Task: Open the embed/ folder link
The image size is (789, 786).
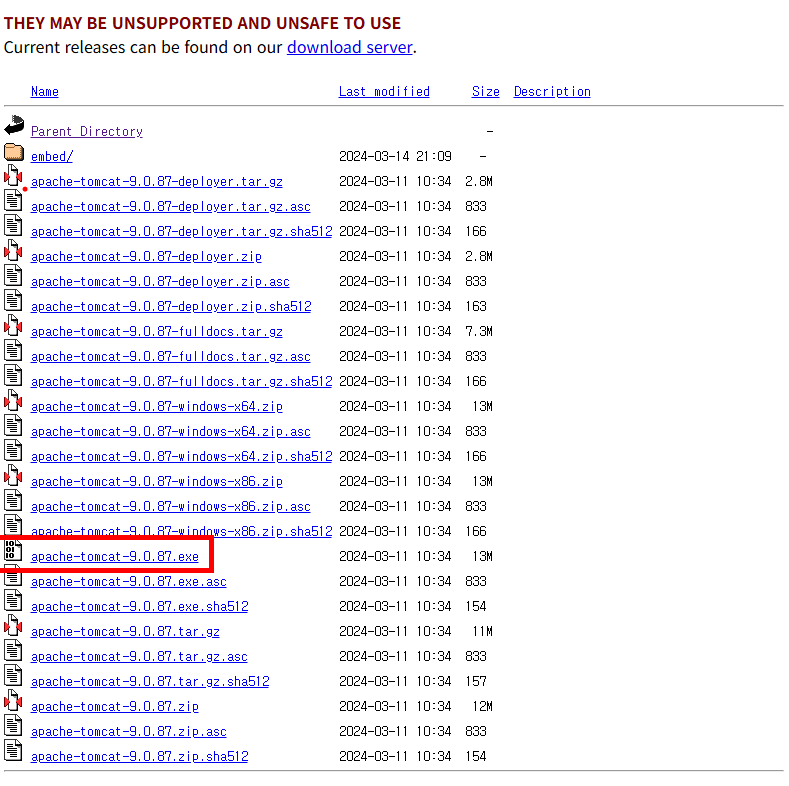Action: click(52, 156)
